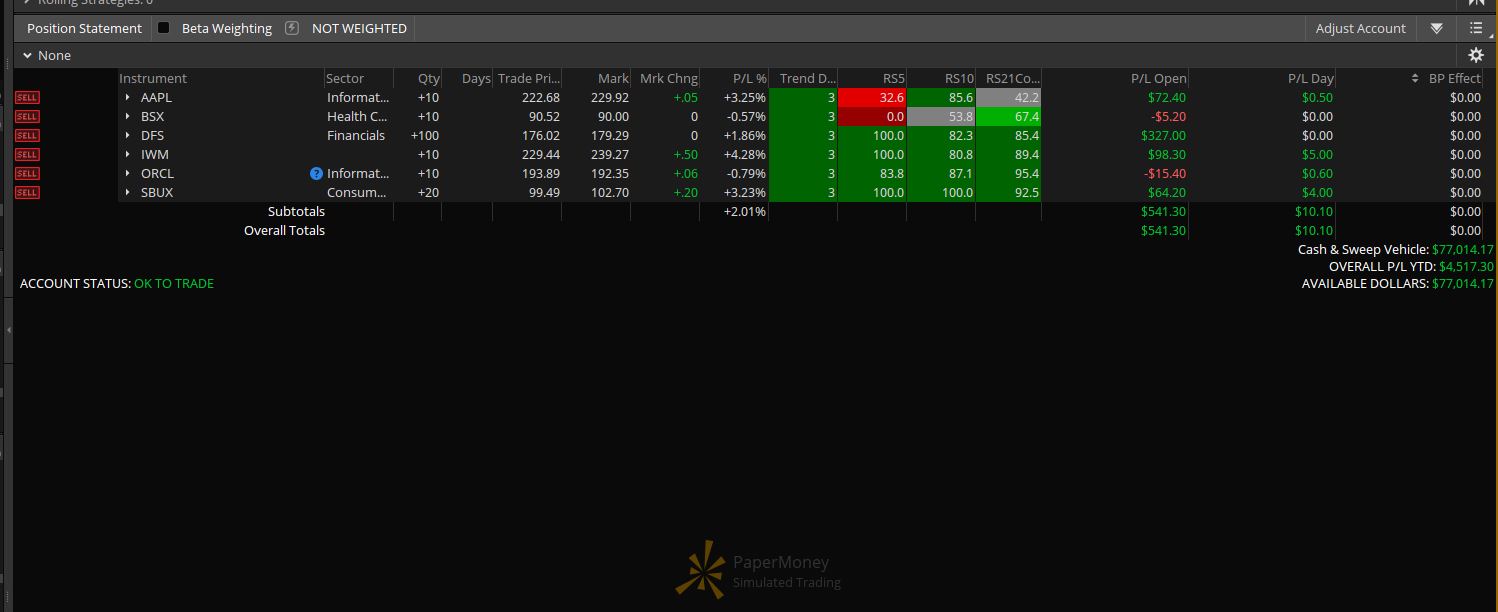
Task: Click the SELL icon for SBUX
Action: [27, 193]
